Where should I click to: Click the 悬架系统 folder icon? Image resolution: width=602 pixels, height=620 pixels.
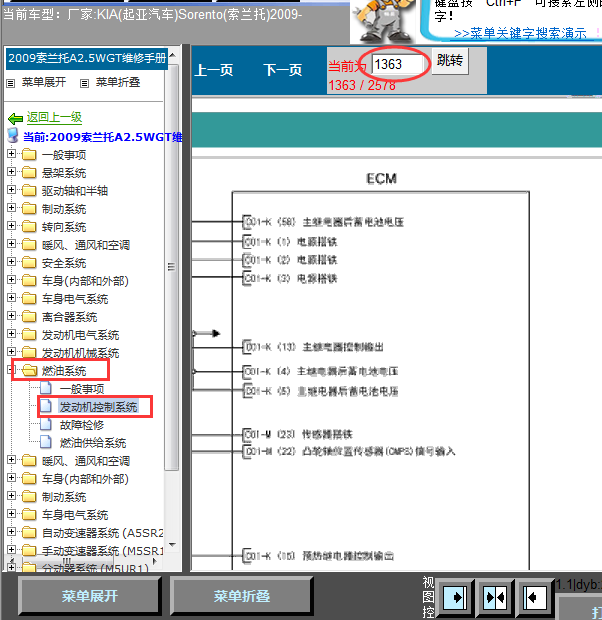(29, 172)
